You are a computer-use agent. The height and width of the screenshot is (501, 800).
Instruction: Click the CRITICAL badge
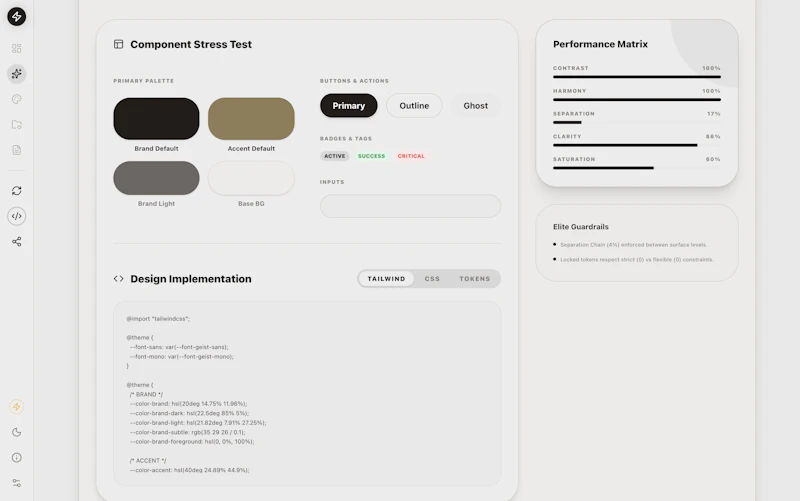411,156
